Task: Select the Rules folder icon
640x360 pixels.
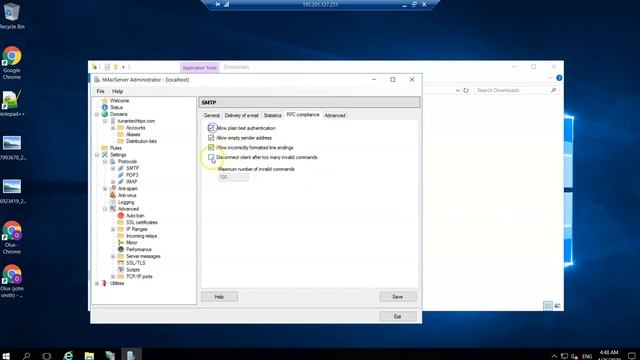Action: [x=104, y=148]
